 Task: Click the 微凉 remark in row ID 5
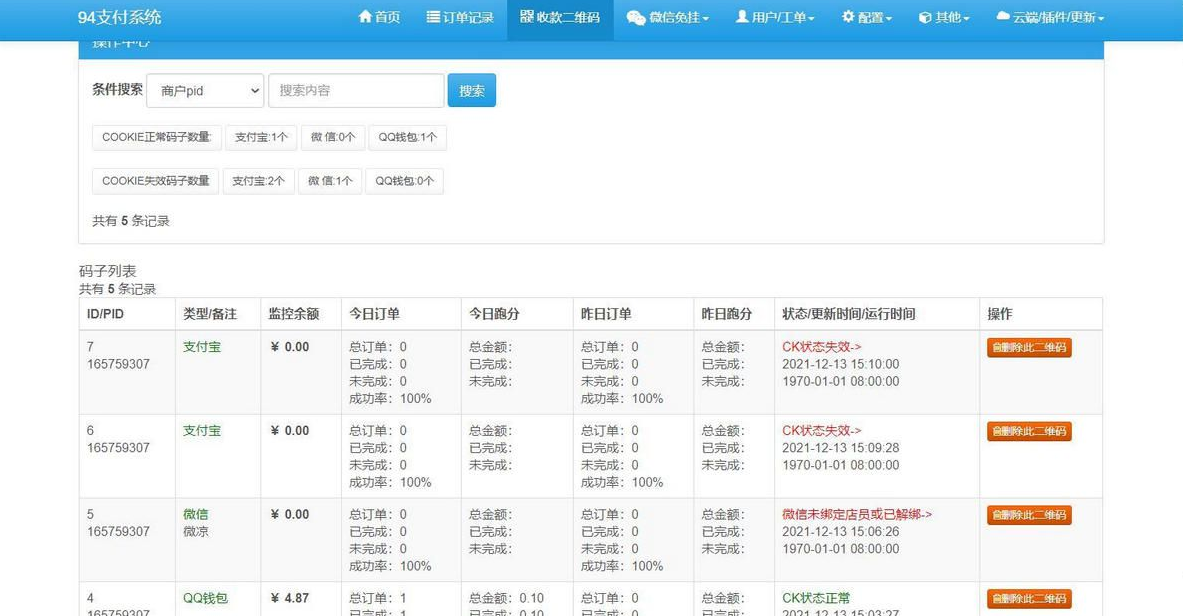195,532
